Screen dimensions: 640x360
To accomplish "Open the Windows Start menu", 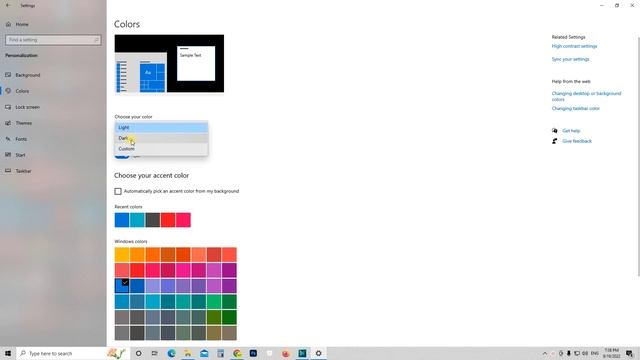I will 8,353.
